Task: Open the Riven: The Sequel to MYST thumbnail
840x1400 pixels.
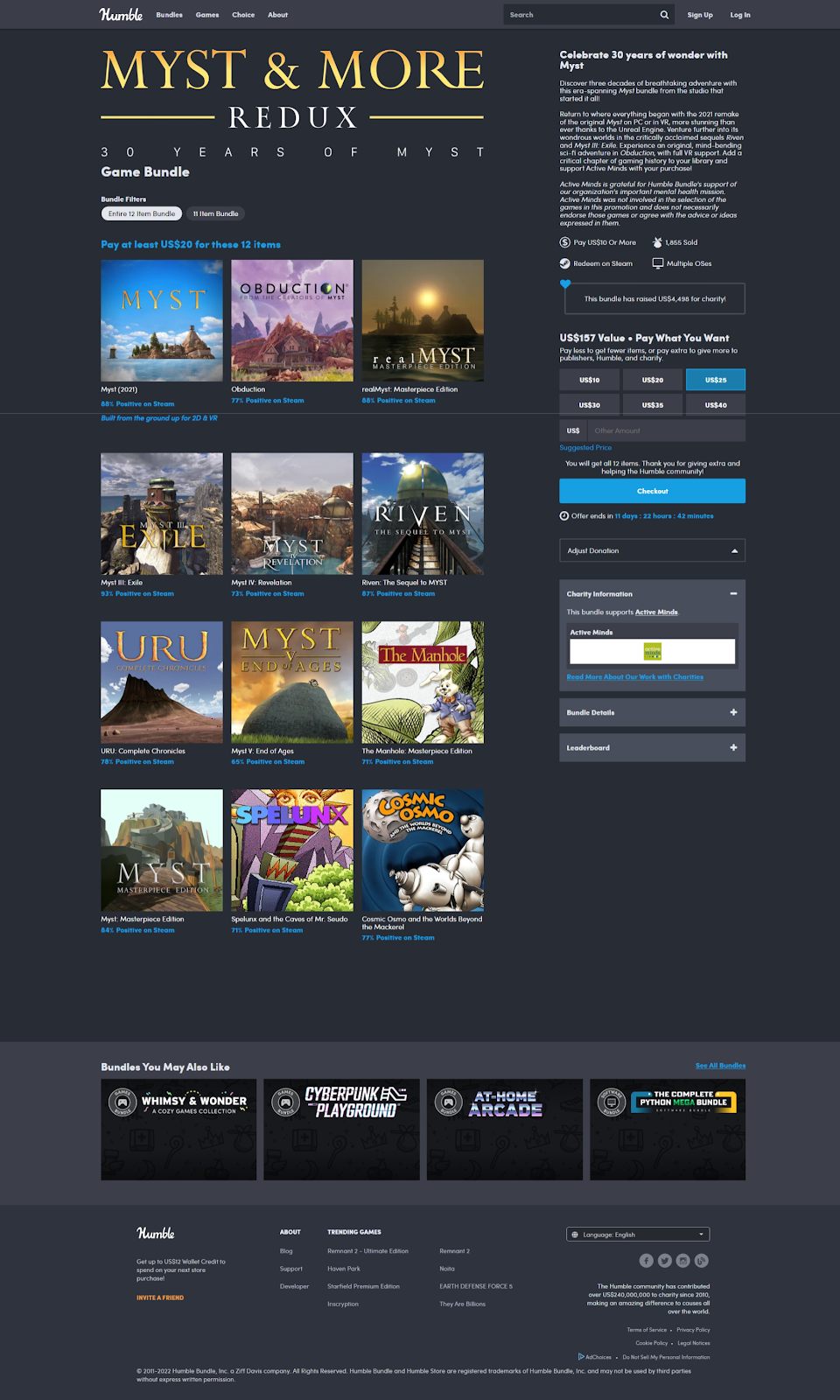Action: 423,514
